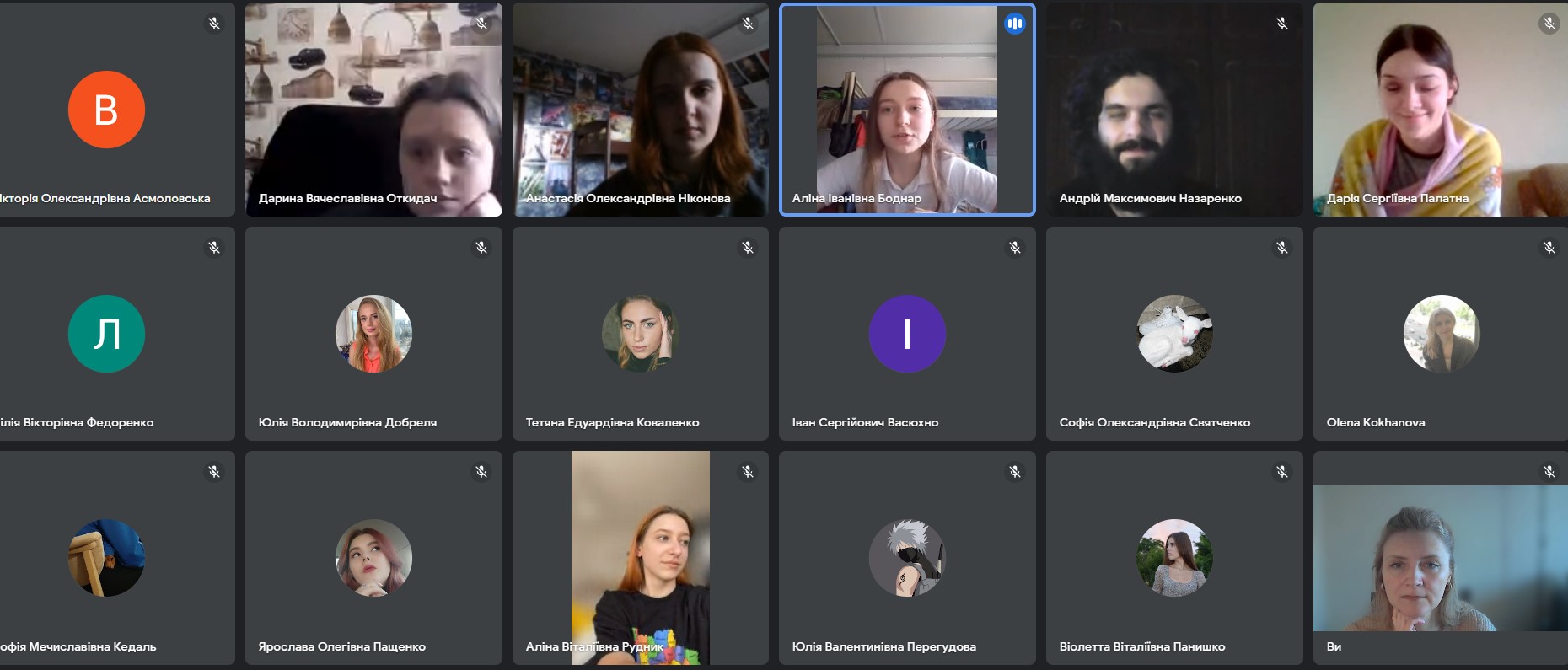Click the muted mic icon on Віолетта Панишко's tile
This screenshot has height=670, width=1568.
pos(1281,472)
